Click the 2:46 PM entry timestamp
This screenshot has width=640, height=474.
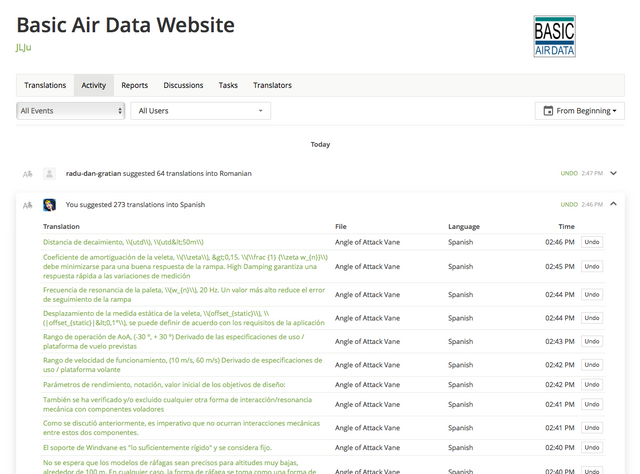pyautogui.click(x=592, y=205)
